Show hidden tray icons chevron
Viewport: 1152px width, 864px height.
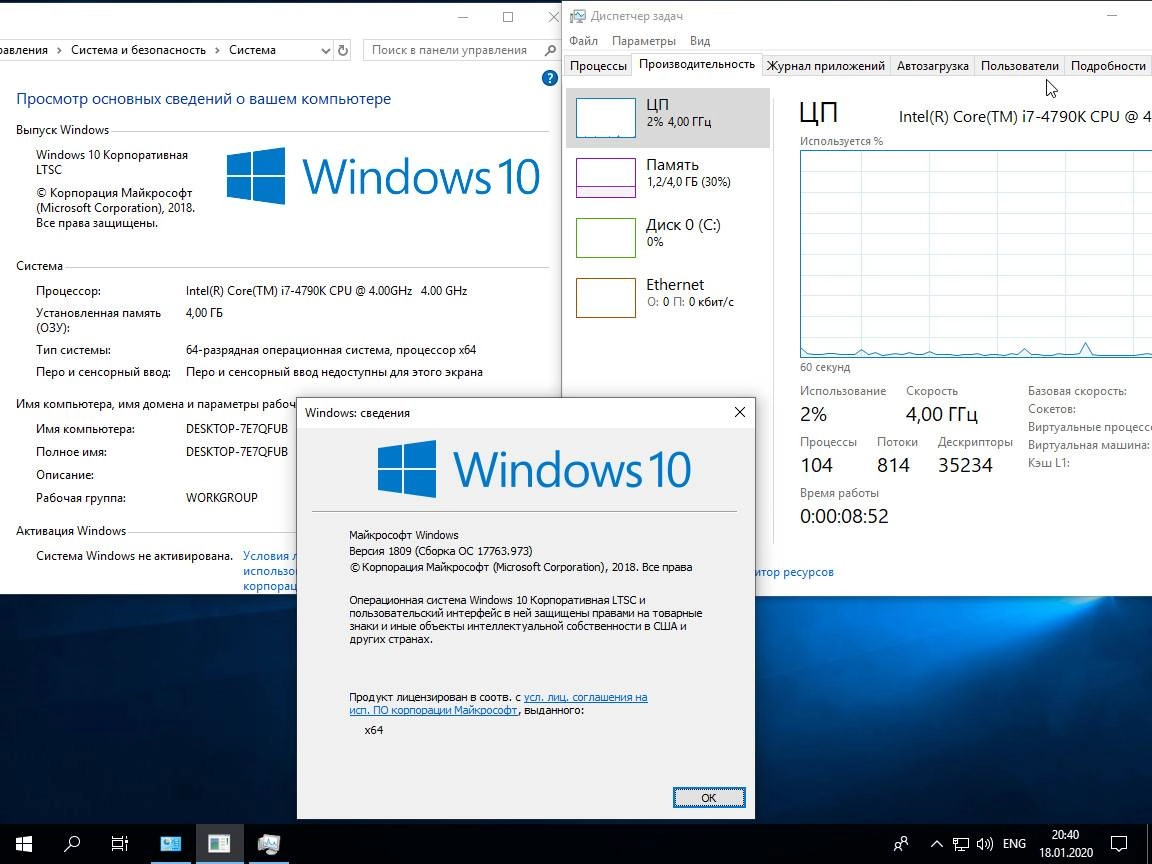(x=937, y=844)
